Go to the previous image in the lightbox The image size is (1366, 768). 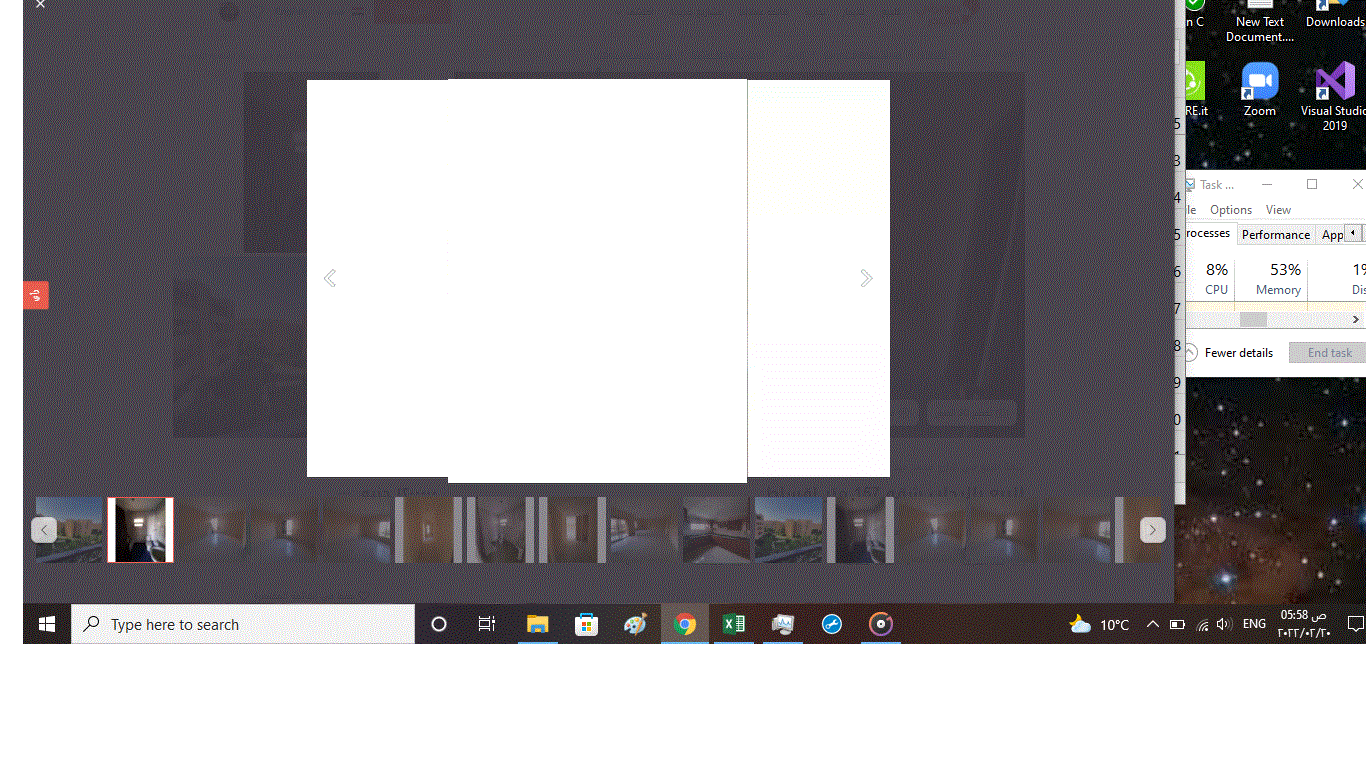[x=330, y=278]
